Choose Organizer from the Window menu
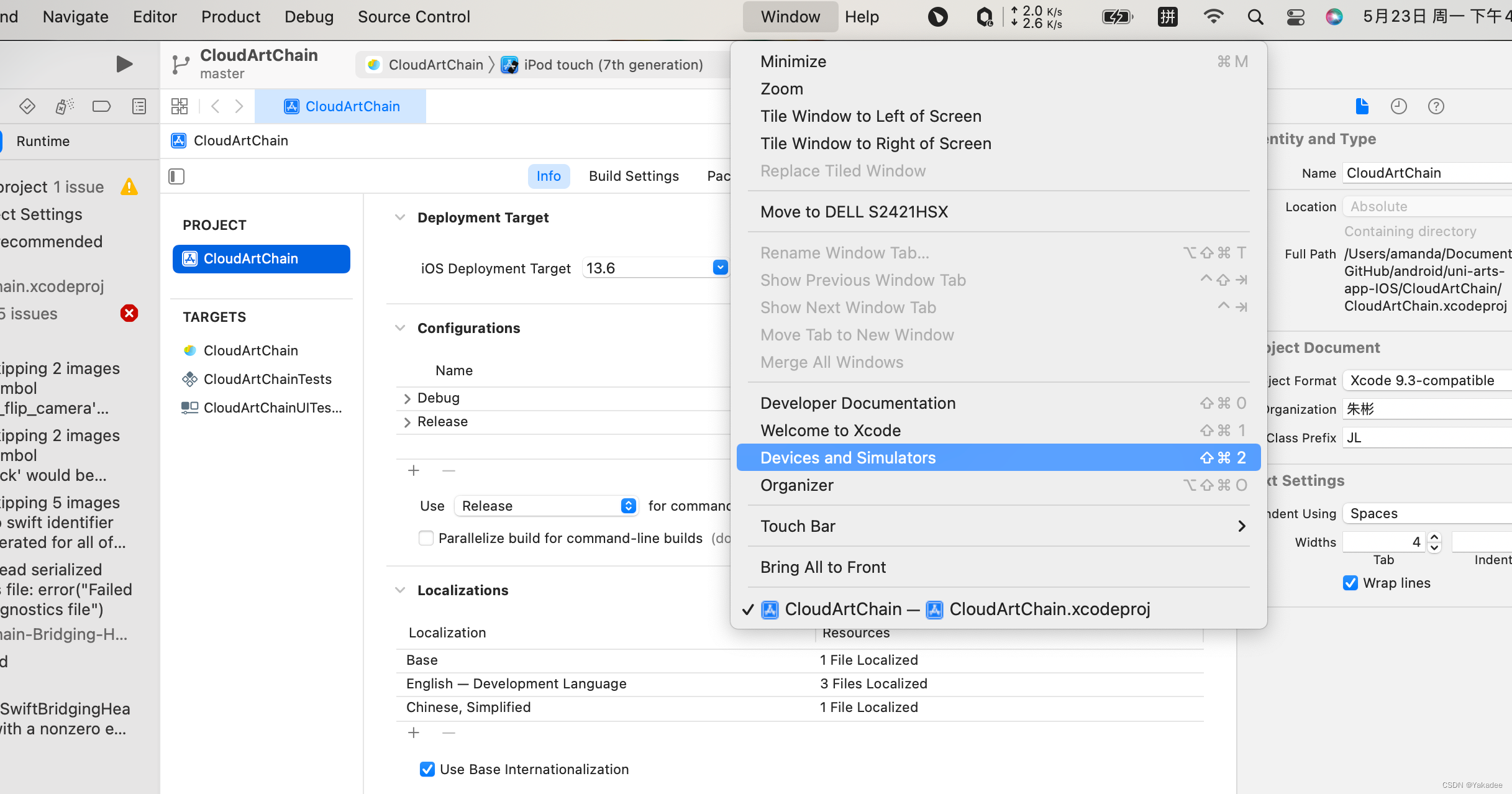This screenshot has width=1512, height=794. tap(998, 485)
